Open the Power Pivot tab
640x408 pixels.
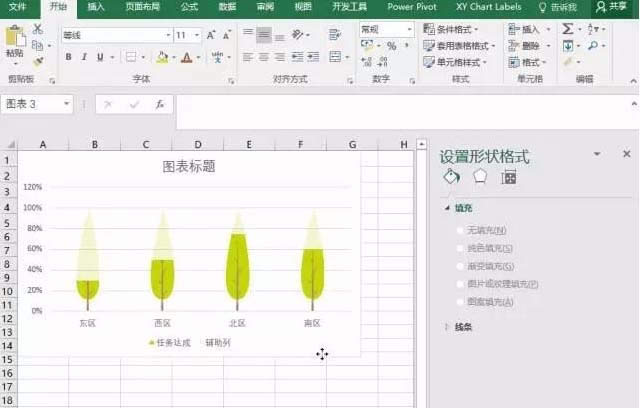pos(414,7)
